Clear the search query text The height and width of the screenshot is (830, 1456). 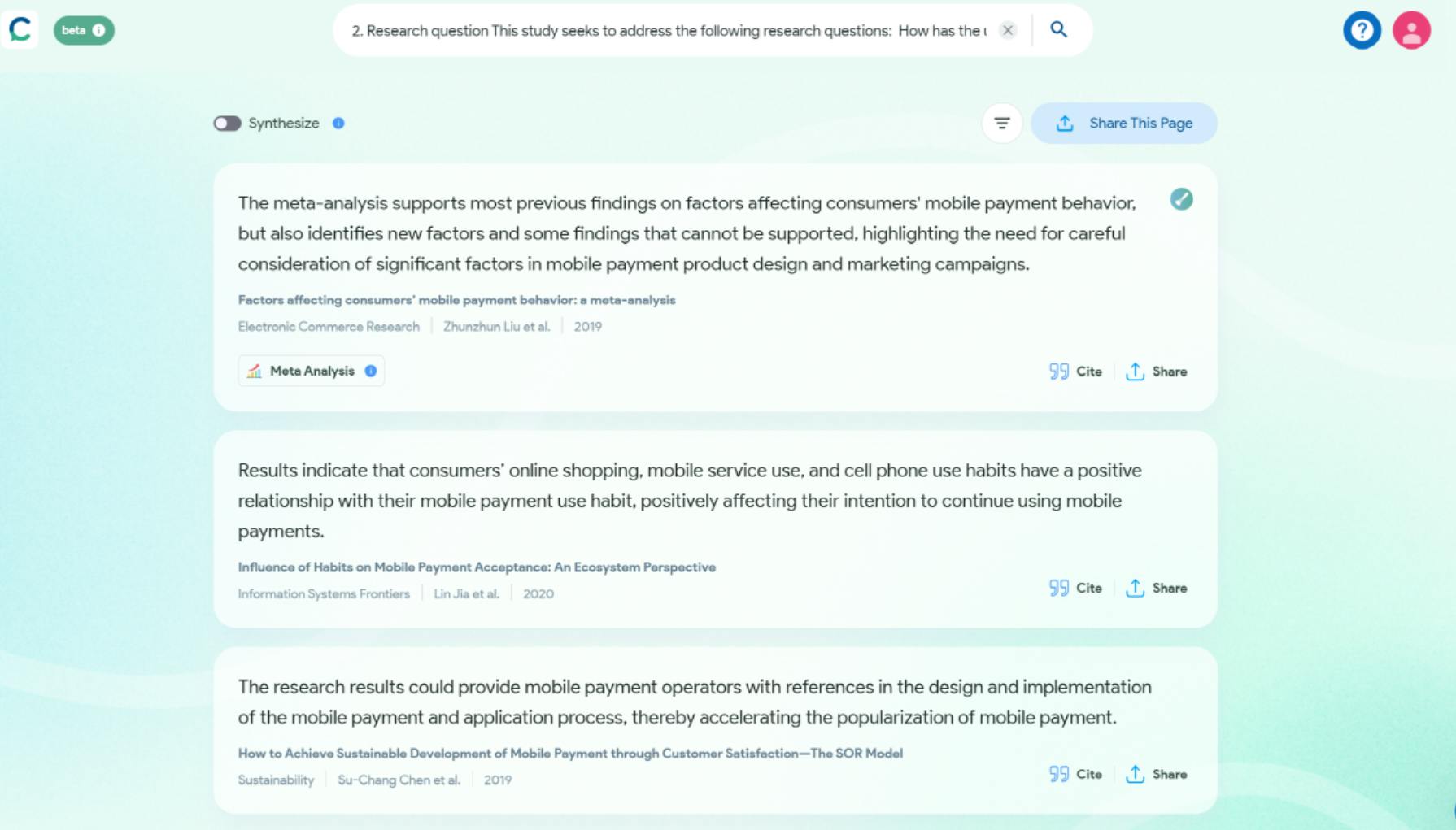(1008, 30)
